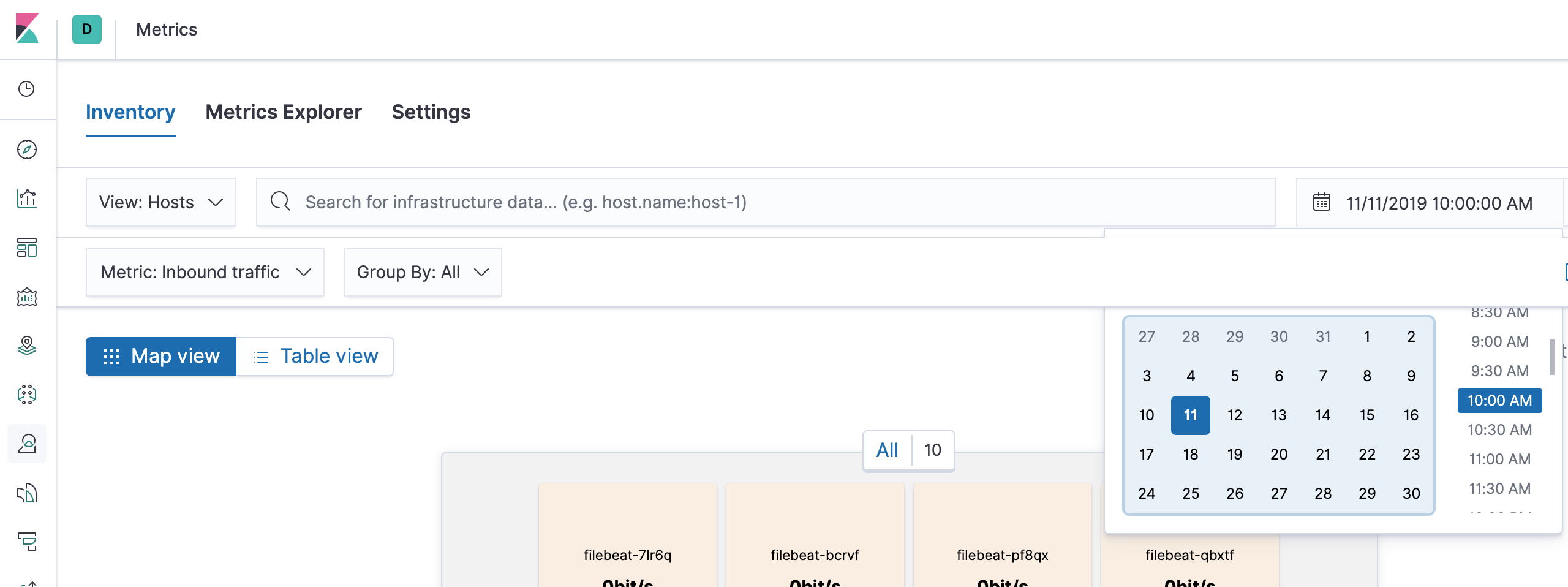Switch to Table view
This screenshot has height=587, width=1568.
[315, 355]
